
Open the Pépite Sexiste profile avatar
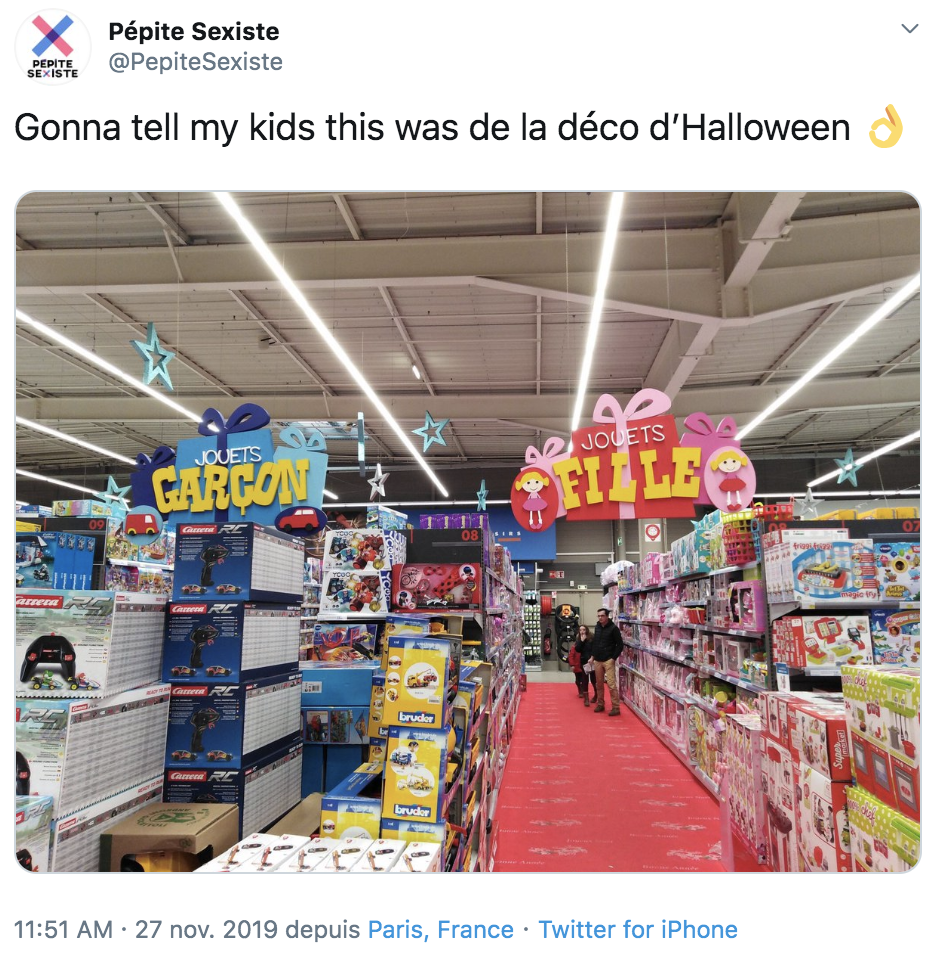tap(53, 47)
